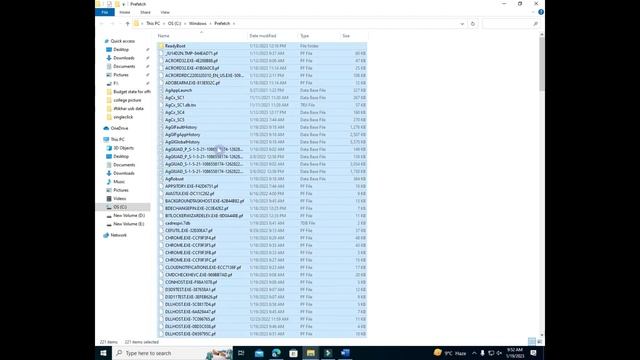The height and width of the screenshot is (360, 640).
Task: Open Explorer help question mark icon
Action: coord(541,12)
